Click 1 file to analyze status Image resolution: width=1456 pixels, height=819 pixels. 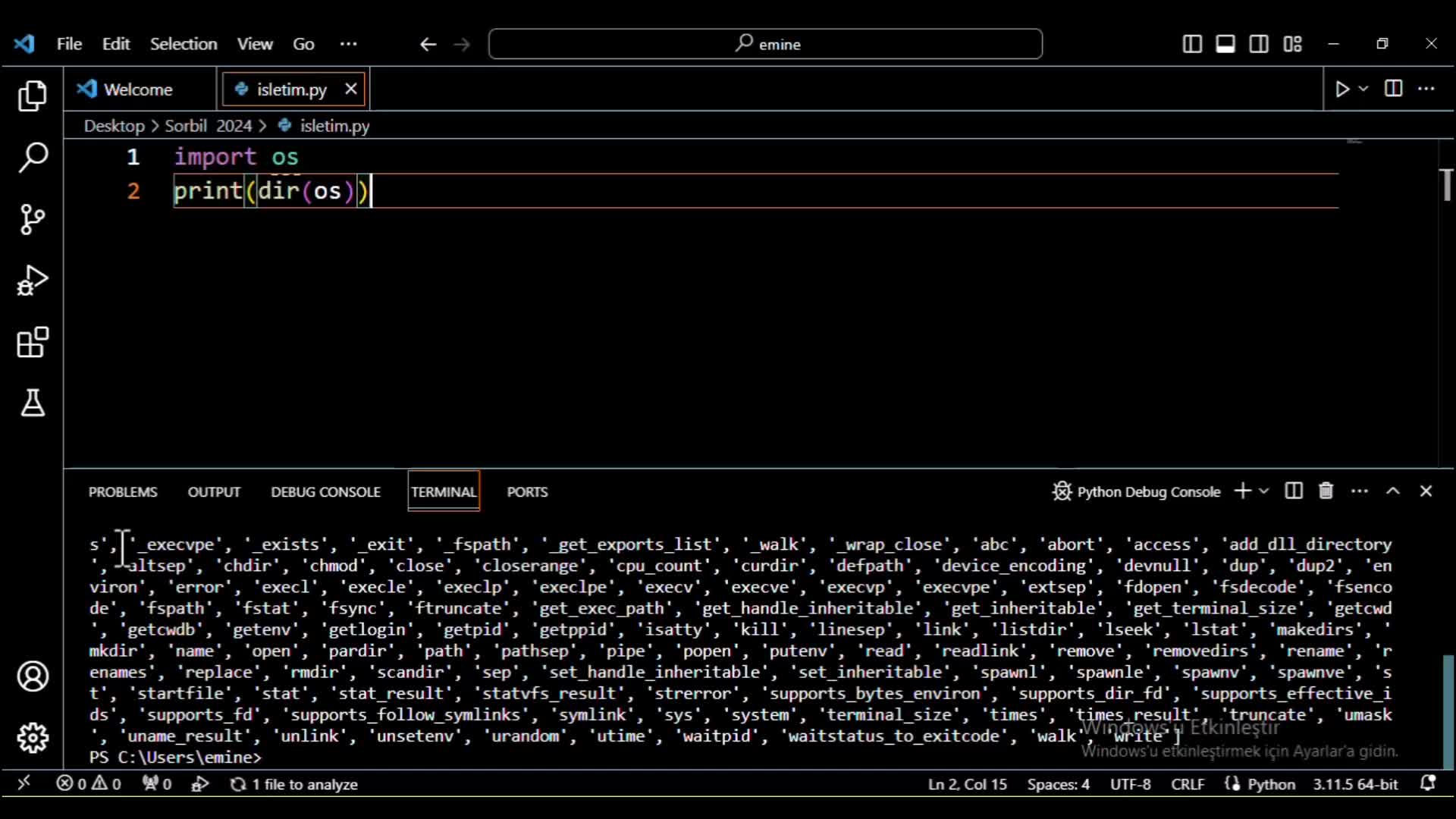294,784
